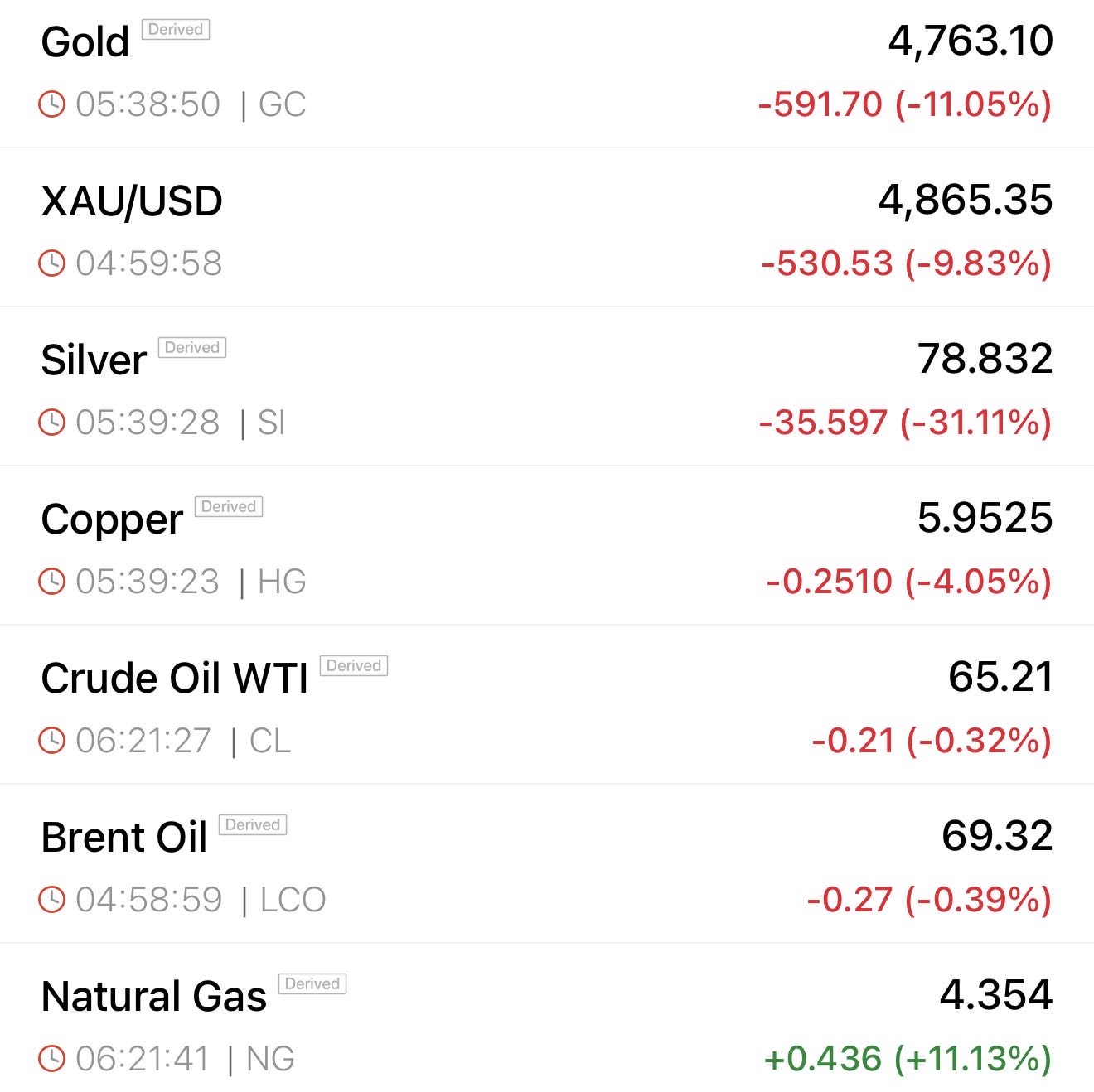The width and height of the screenshot is (1094, 1092).
Task: Click the Natural Gas +11.13% change value
Action: click(907, 1059)
